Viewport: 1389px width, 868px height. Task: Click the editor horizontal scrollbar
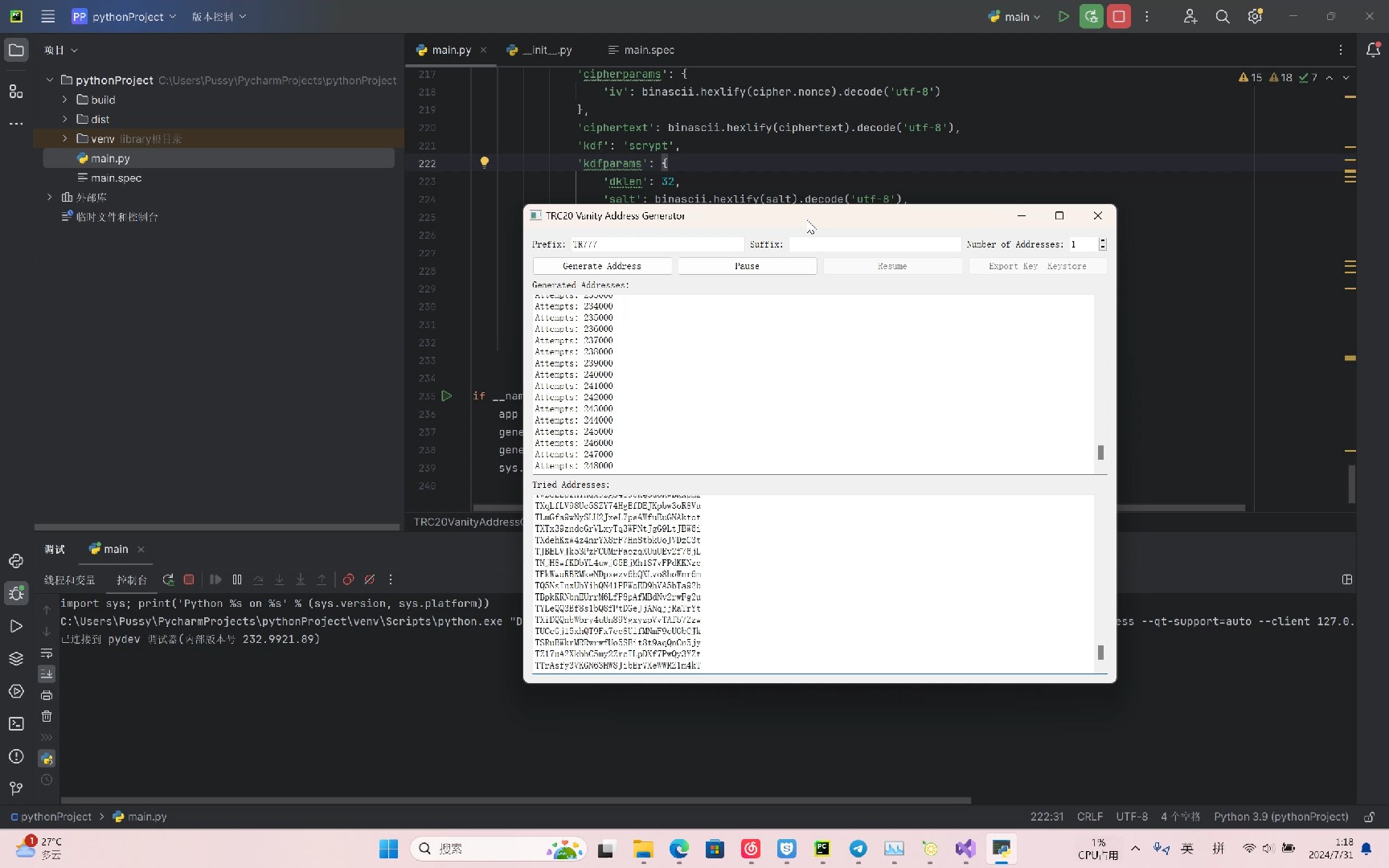(858, 507)
